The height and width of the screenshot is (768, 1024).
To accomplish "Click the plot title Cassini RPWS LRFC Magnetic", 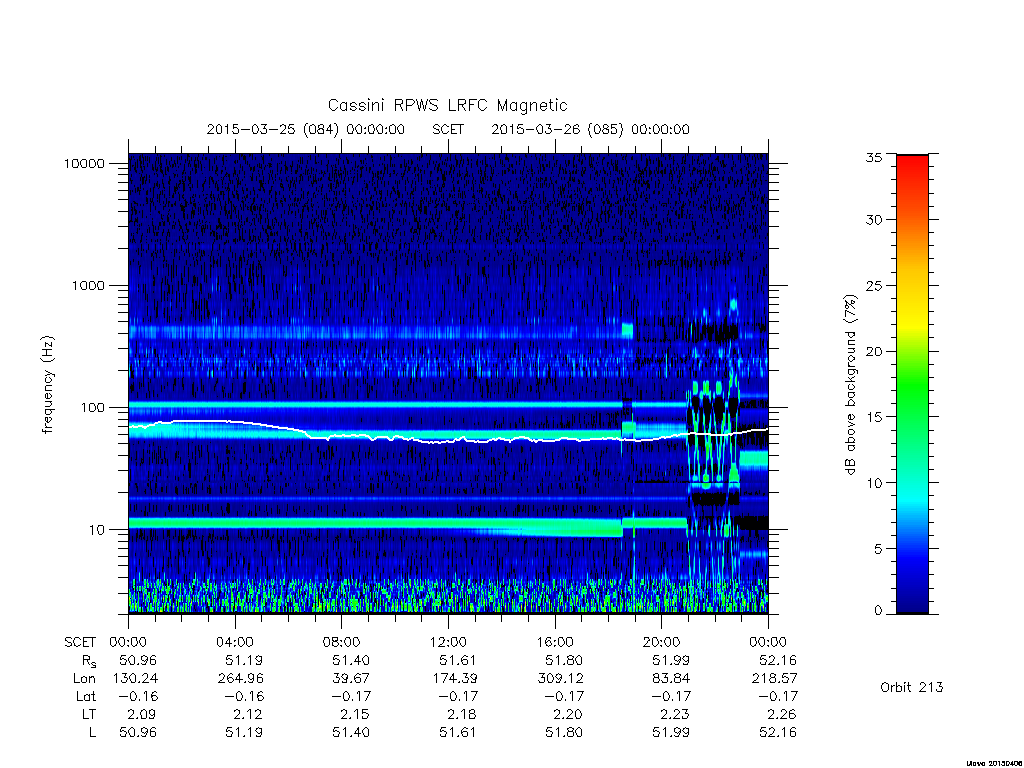I will (447, 105).
